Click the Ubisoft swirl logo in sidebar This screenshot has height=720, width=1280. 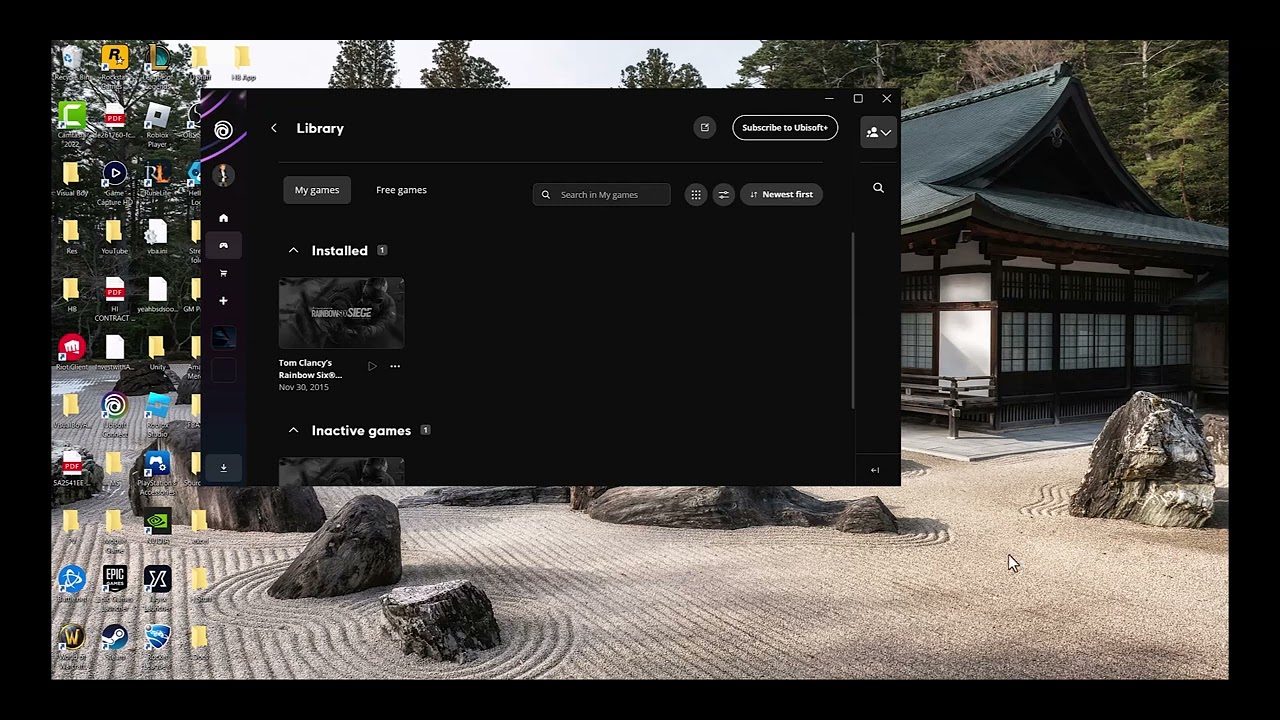(223, 130)
